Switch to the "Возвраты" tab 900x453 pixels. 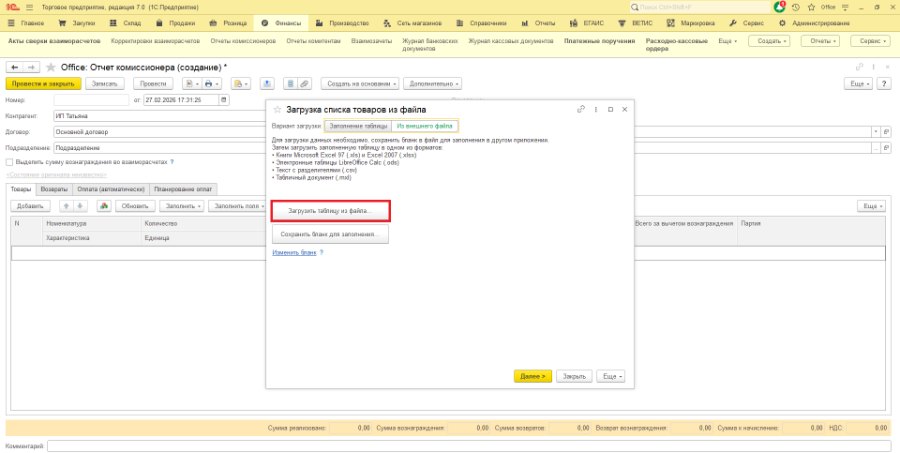click(55, 189)
